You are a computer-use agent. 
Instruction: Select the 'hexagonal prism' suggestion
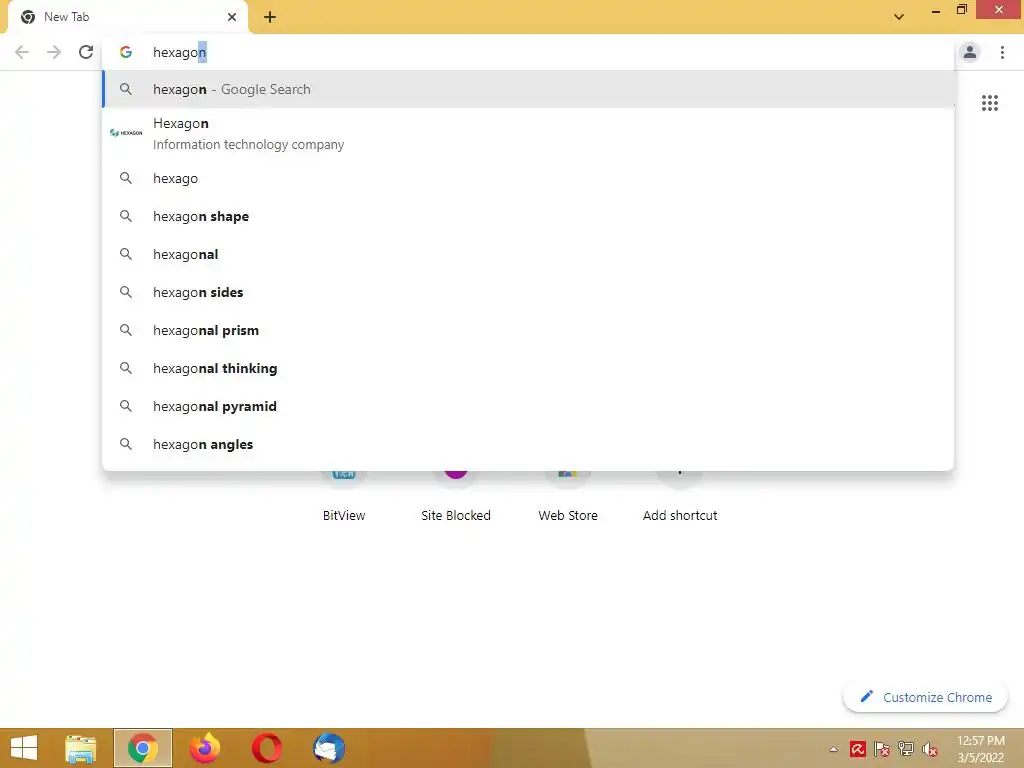click(x=528, y=330)
